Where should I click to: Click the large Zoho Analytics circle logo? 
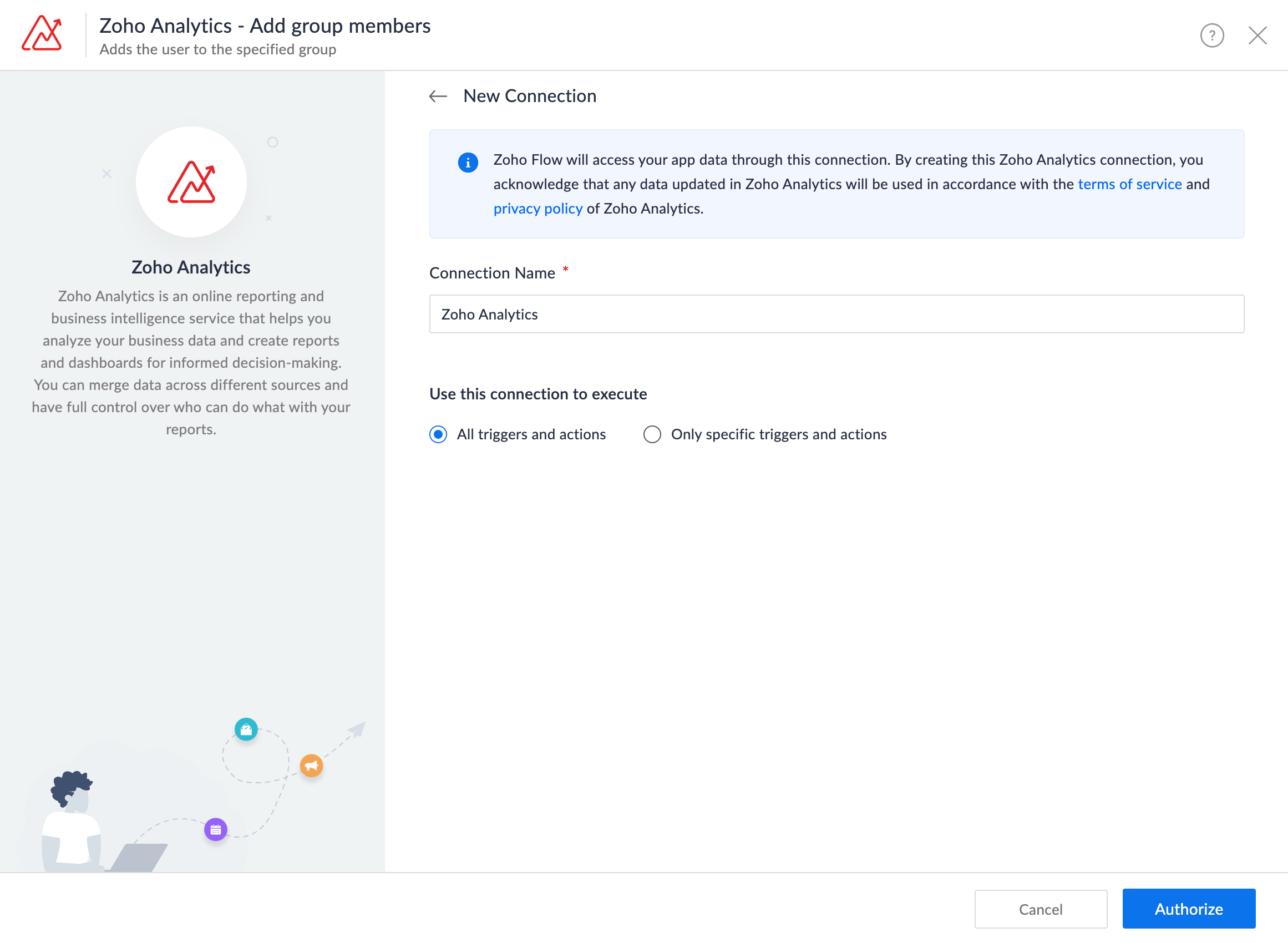click(191, 182)
